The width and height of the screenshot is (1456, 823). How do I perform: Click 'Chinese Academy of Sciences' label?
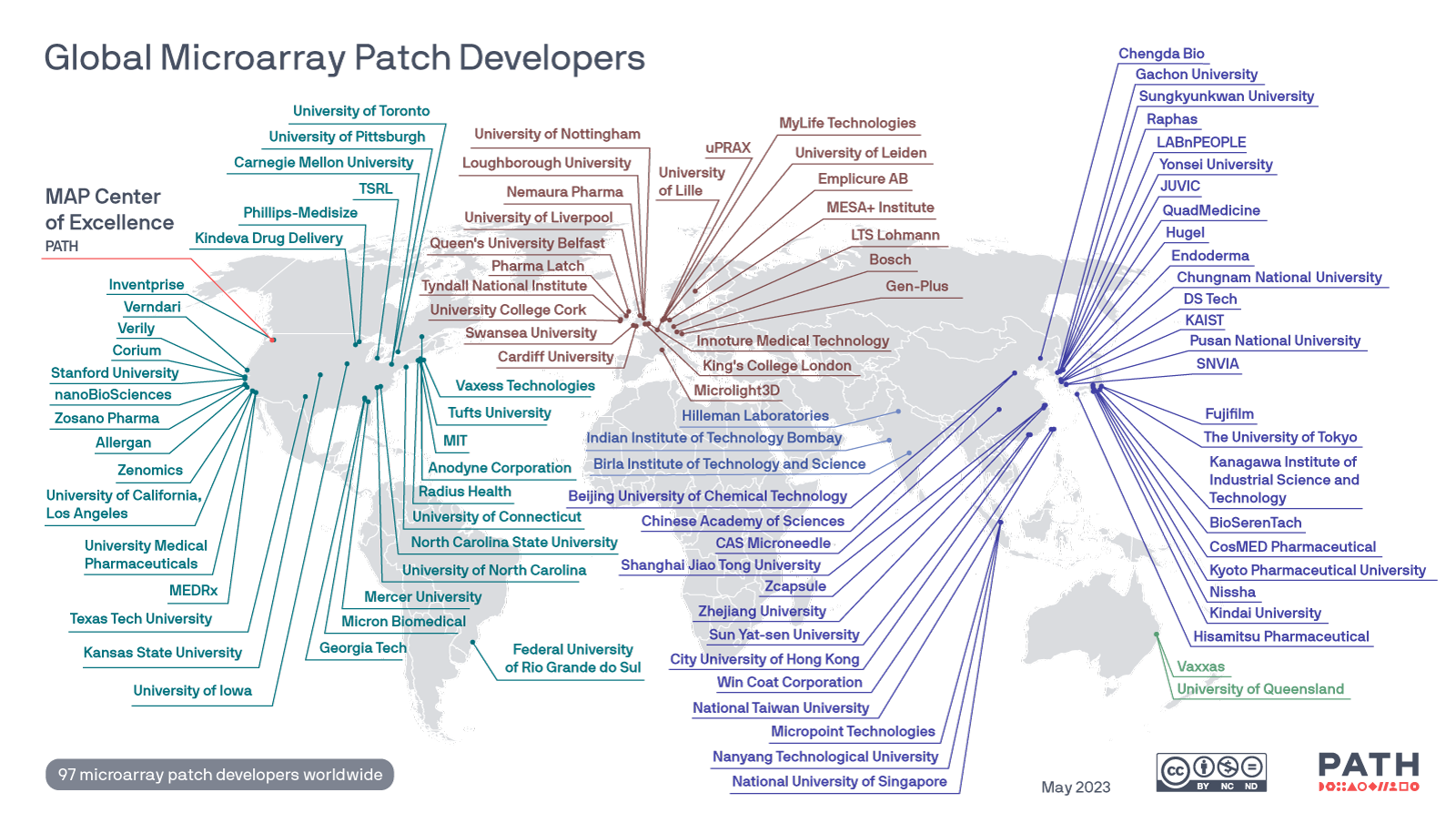pos(743,522)
